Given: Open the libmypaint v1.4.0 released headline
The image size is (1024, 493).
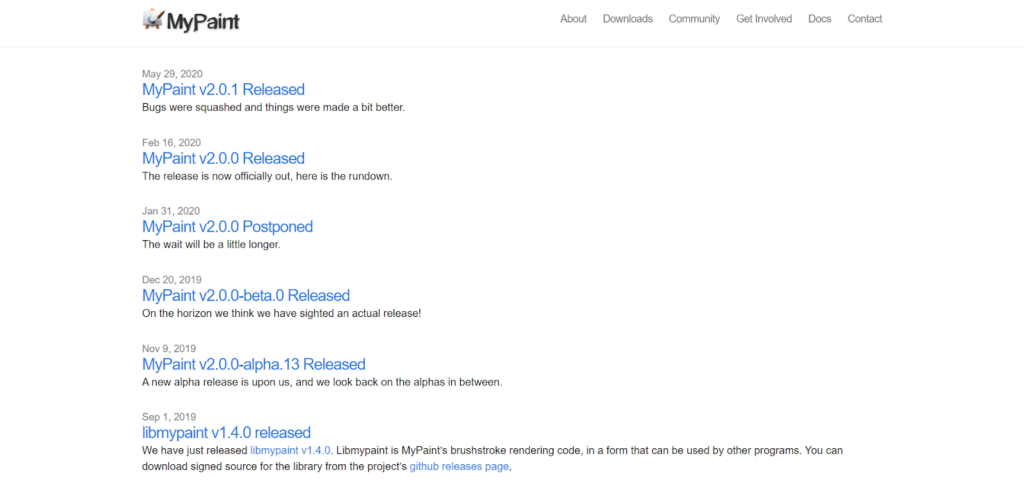Looking at the screenshot, I should [226, 433].
